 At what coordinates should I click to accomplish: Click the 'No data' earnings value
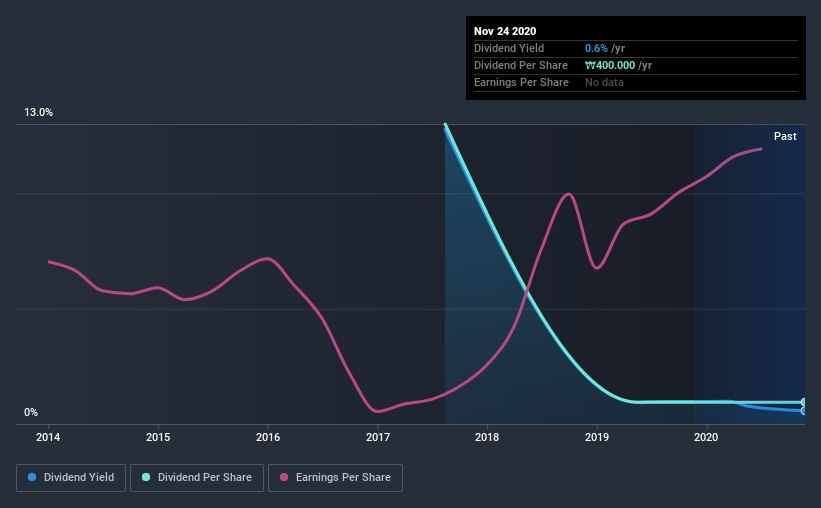tap(604, 82)
